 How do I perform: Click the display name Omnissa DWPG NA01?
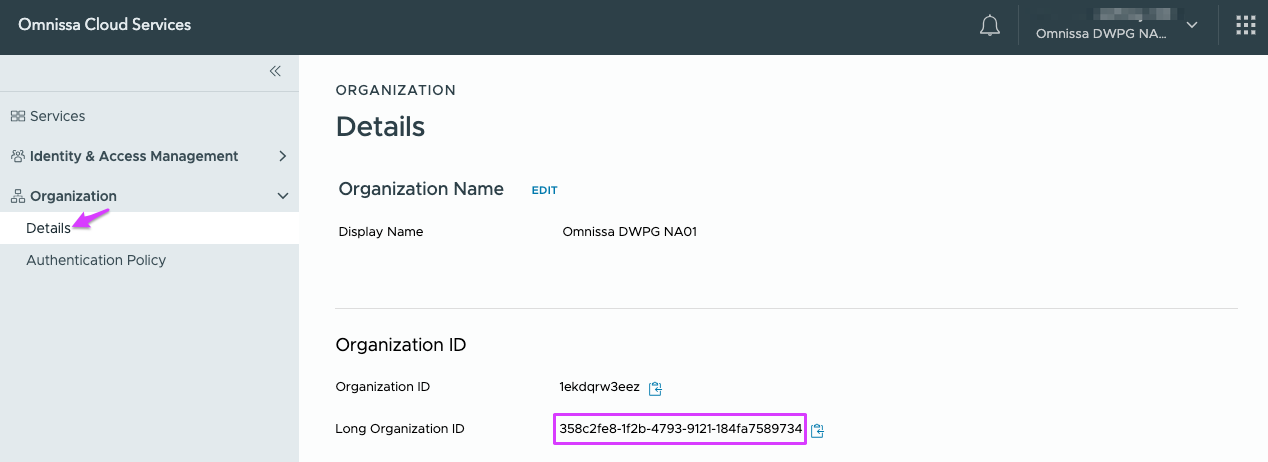(629, 232)
